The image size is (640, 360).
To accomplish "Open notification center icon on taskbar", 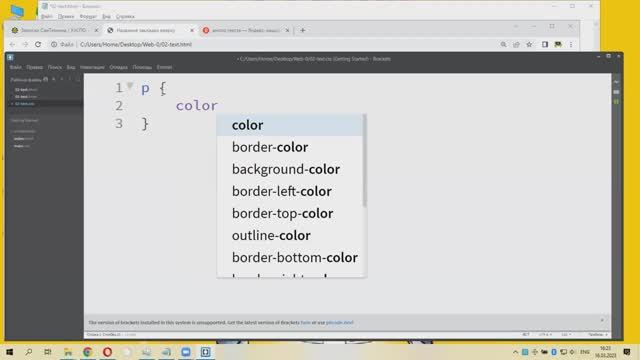I will point(627,352).
